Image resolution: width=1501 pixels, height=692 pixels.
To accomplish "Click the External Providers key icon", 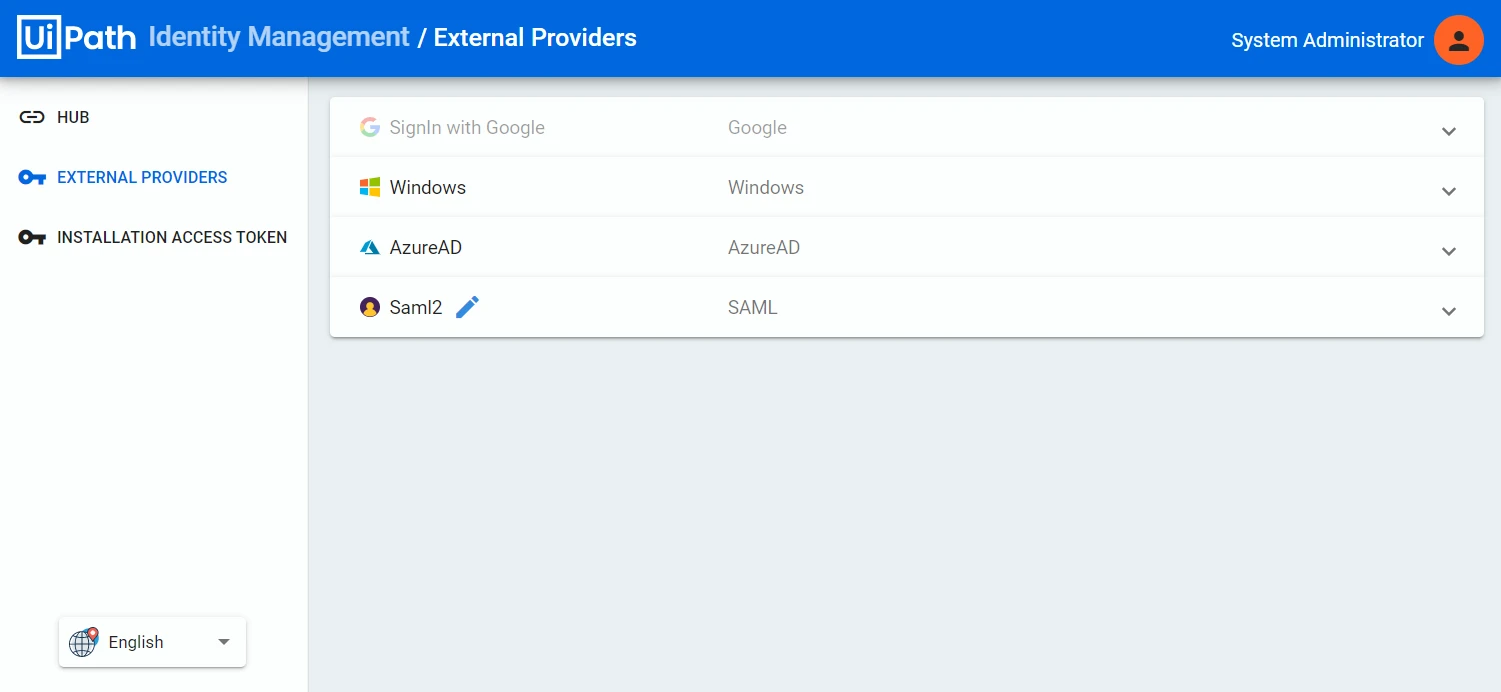I will pos(32,177).
